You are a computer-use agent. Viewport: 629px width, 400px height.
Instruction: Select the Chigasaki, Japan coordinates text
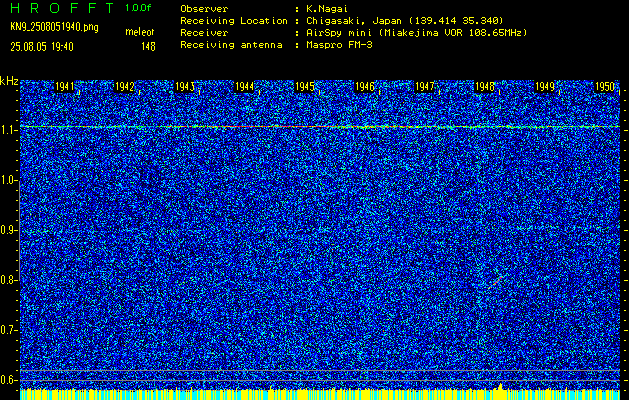click(405, 20)
